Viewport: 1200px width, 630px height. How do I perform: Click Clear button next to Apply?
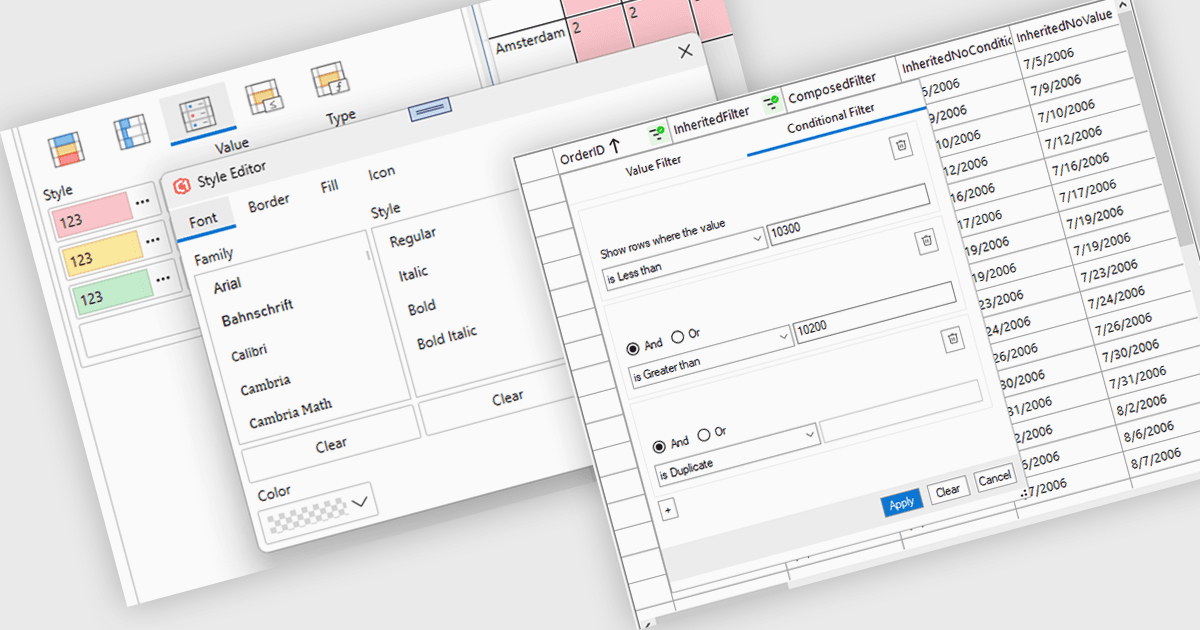pyautogui.click(x=947, y=490)
